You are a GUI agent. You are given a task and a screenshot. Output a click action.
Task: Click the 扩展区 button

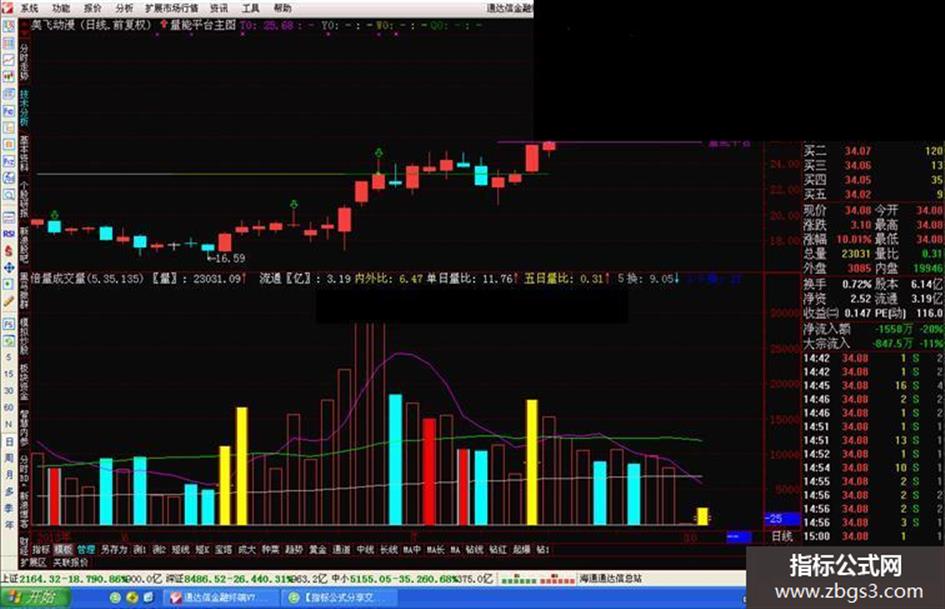pos(33,562)
